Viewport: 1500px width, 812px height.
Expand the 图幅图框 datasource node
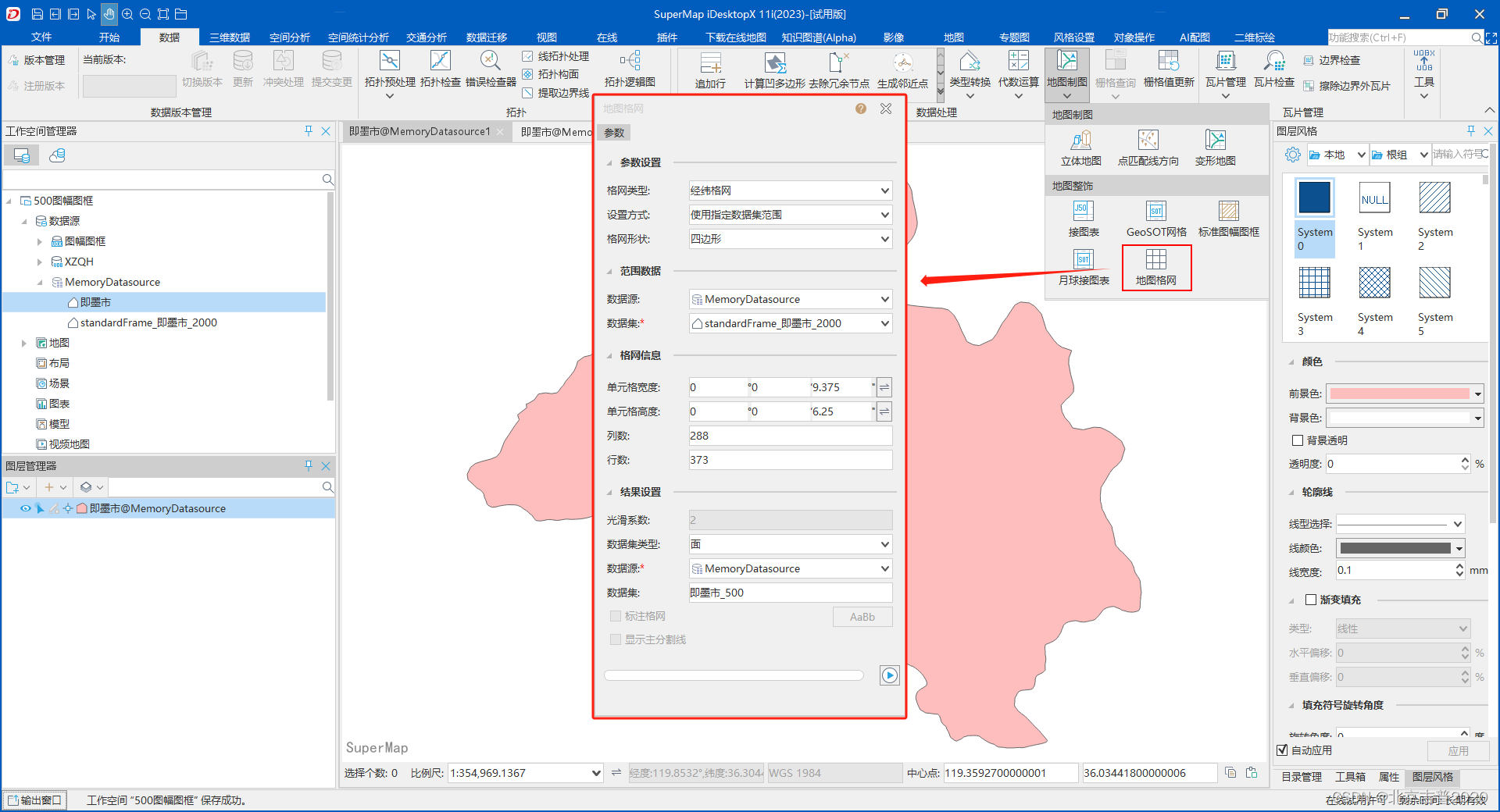pos(40,241)
